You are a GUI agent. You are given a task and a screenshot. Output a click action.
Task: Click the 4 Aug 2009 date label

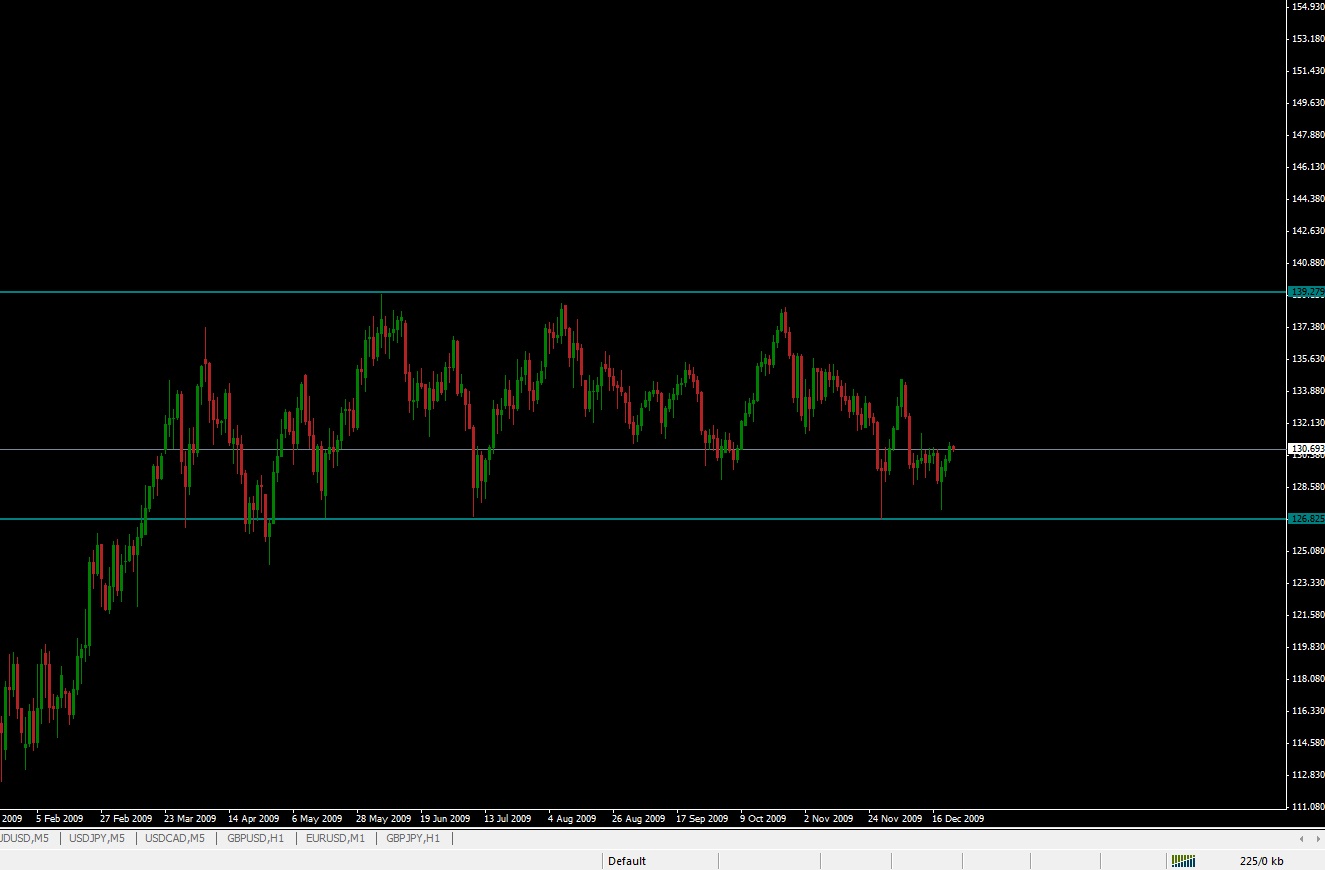(572, 818)
